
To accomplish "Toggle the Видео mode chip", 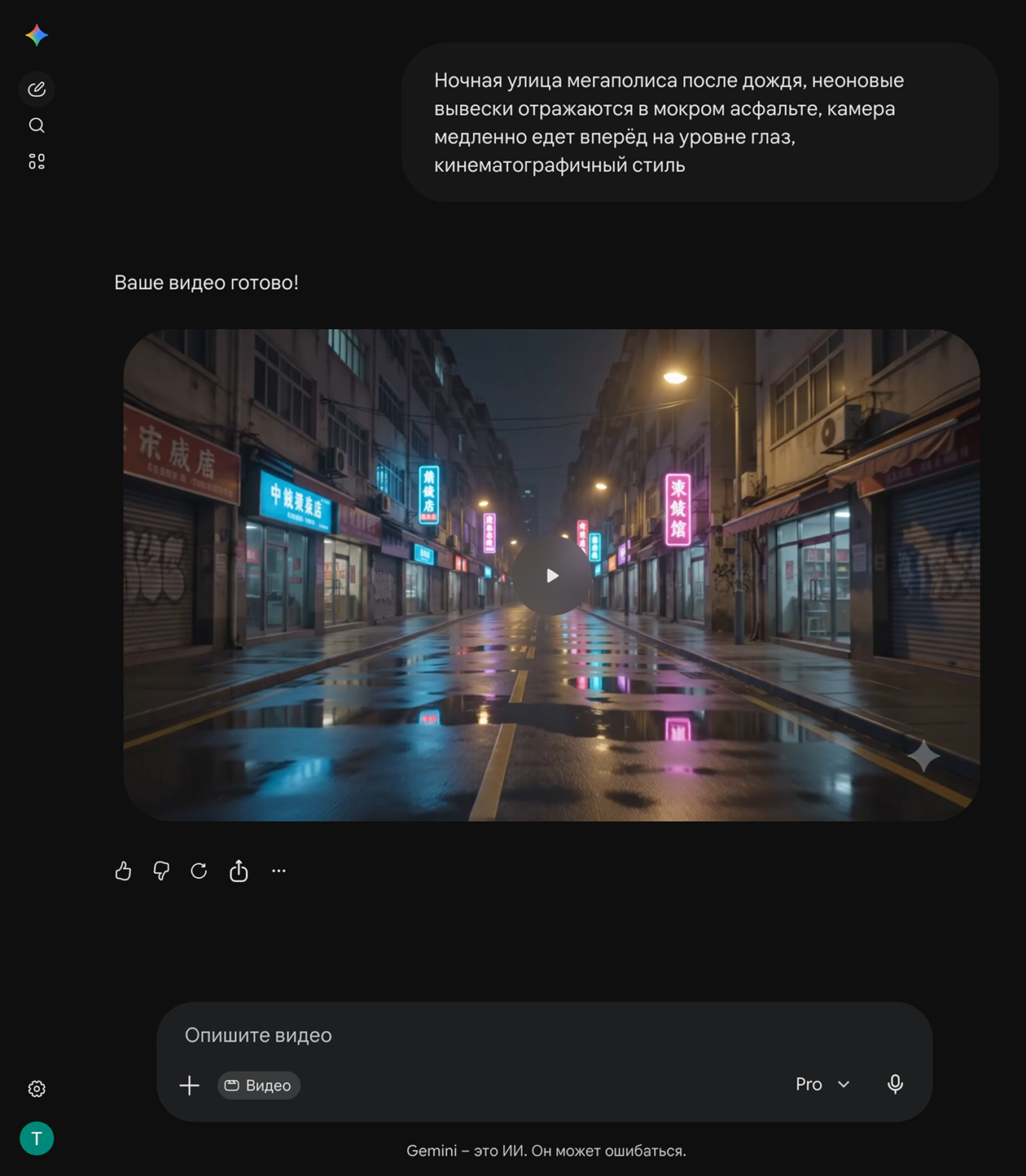I will [259, 1086].
